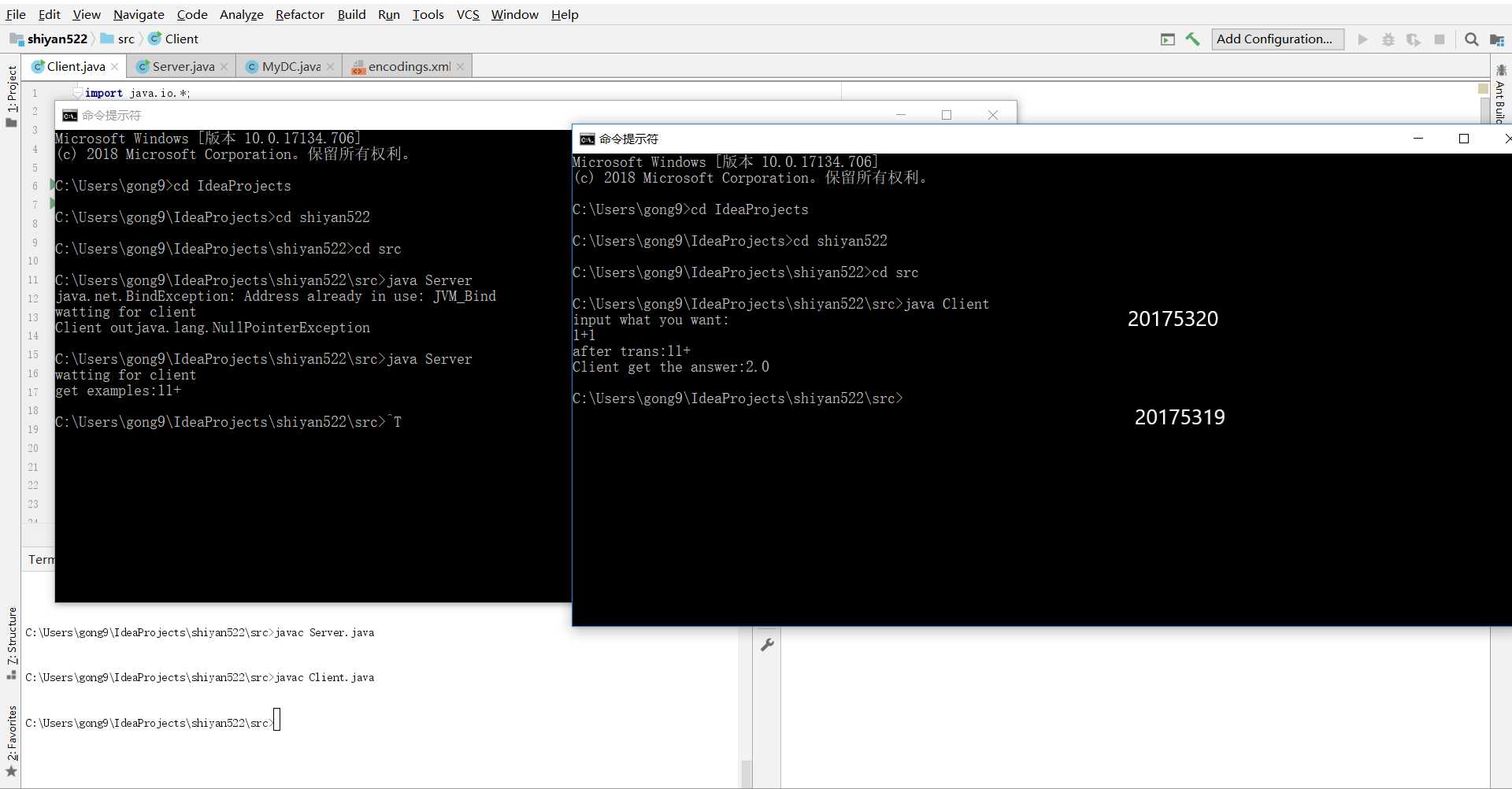Screen dimensions: 1512x789
Task: Collapse the import fold marker on line 1
Action: coord(77,93)
